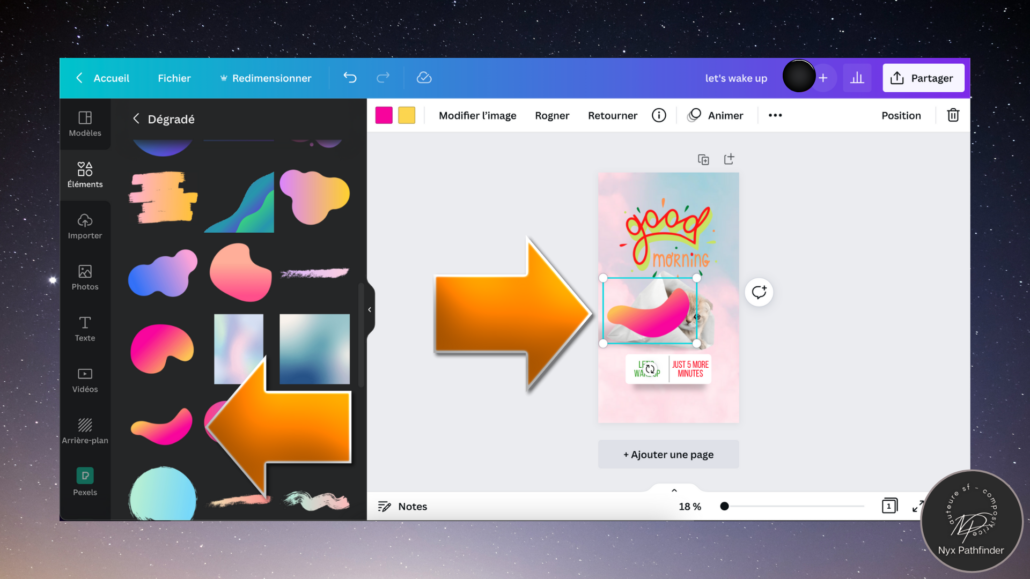The width and height of the screenshot is (1030, 579).
Task: Select the blue-purple cloud blob gradient element
Action: point(163,273)
